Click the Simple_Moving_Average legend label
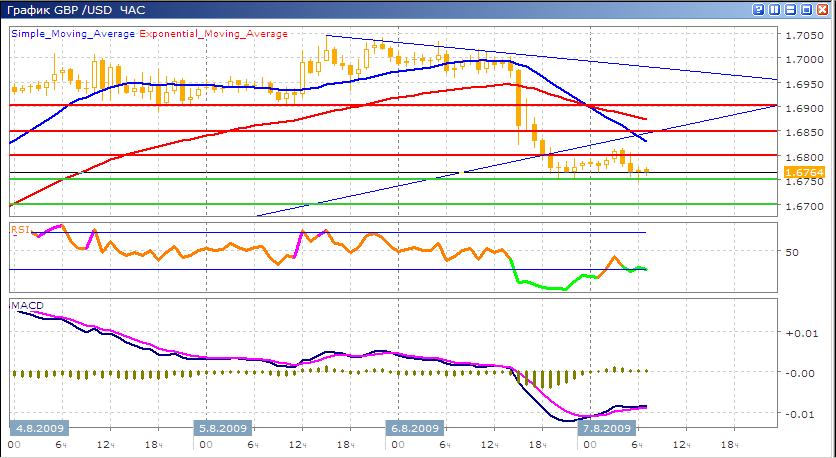 tap(73, 33)
